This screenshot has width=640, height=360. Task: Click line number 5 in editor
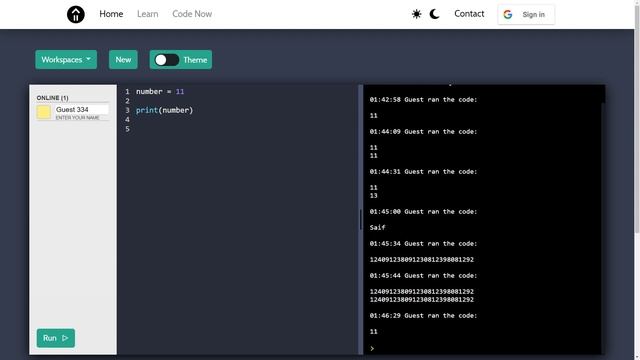[x=127, y=129]
